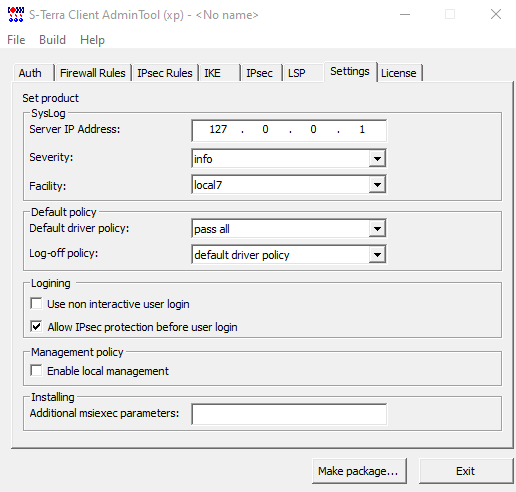Click the Set product text

pos(51,98)
